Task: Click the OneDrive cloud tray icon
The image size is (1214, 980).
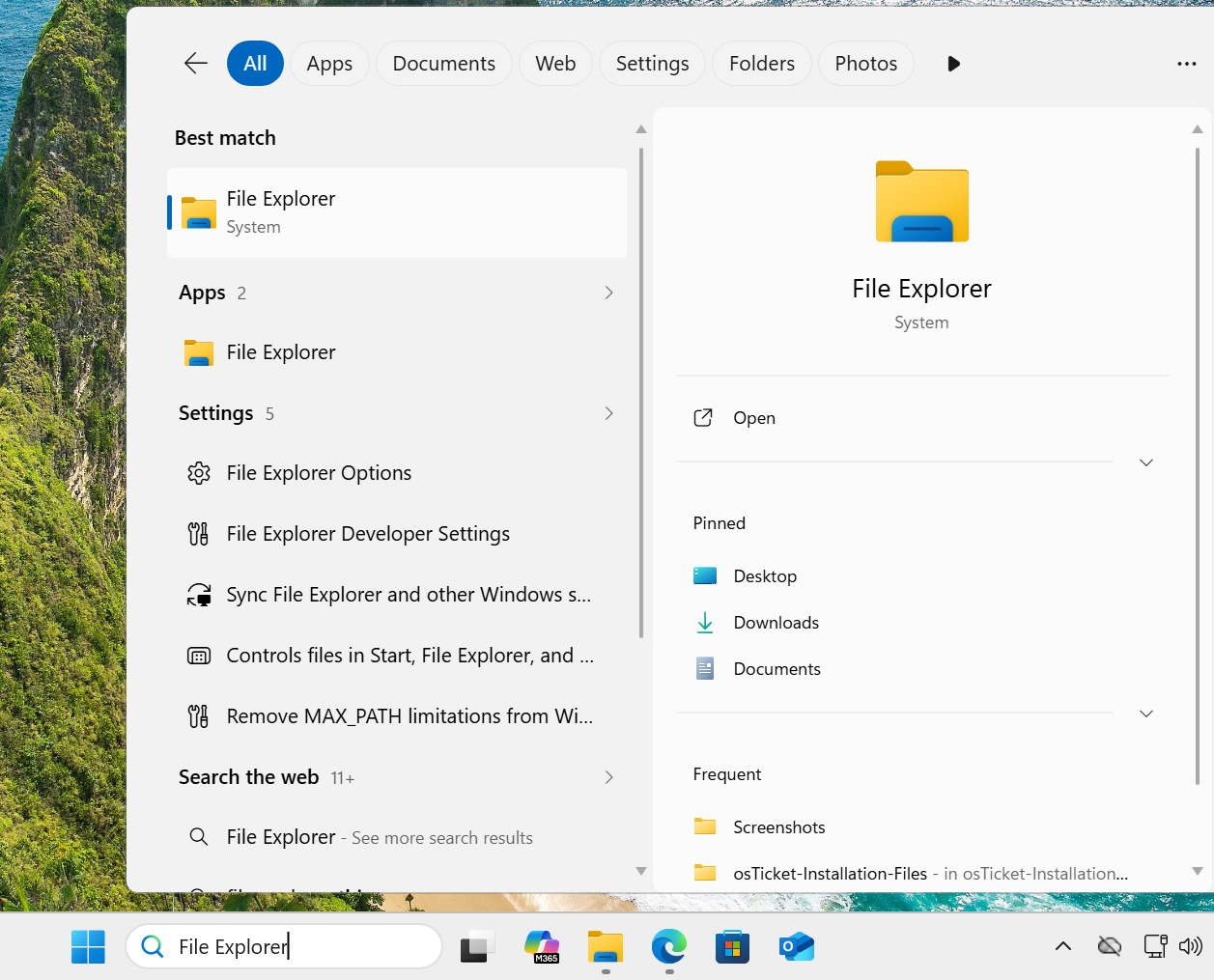Action: point(1110,946)
